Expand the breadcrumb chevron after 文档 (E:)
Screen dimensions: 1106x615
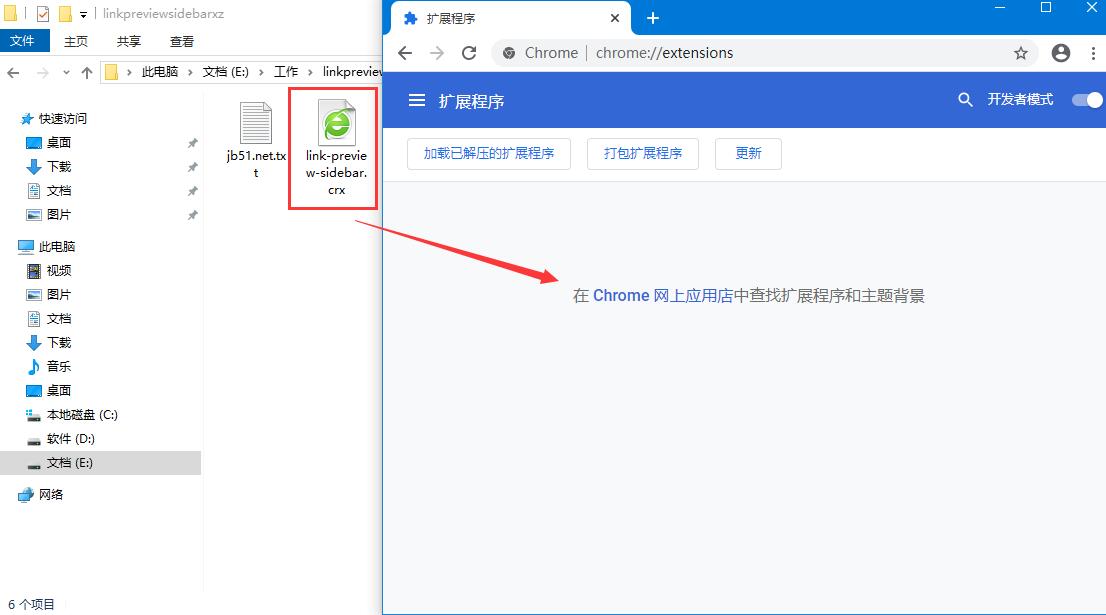[x=261, y=72]
